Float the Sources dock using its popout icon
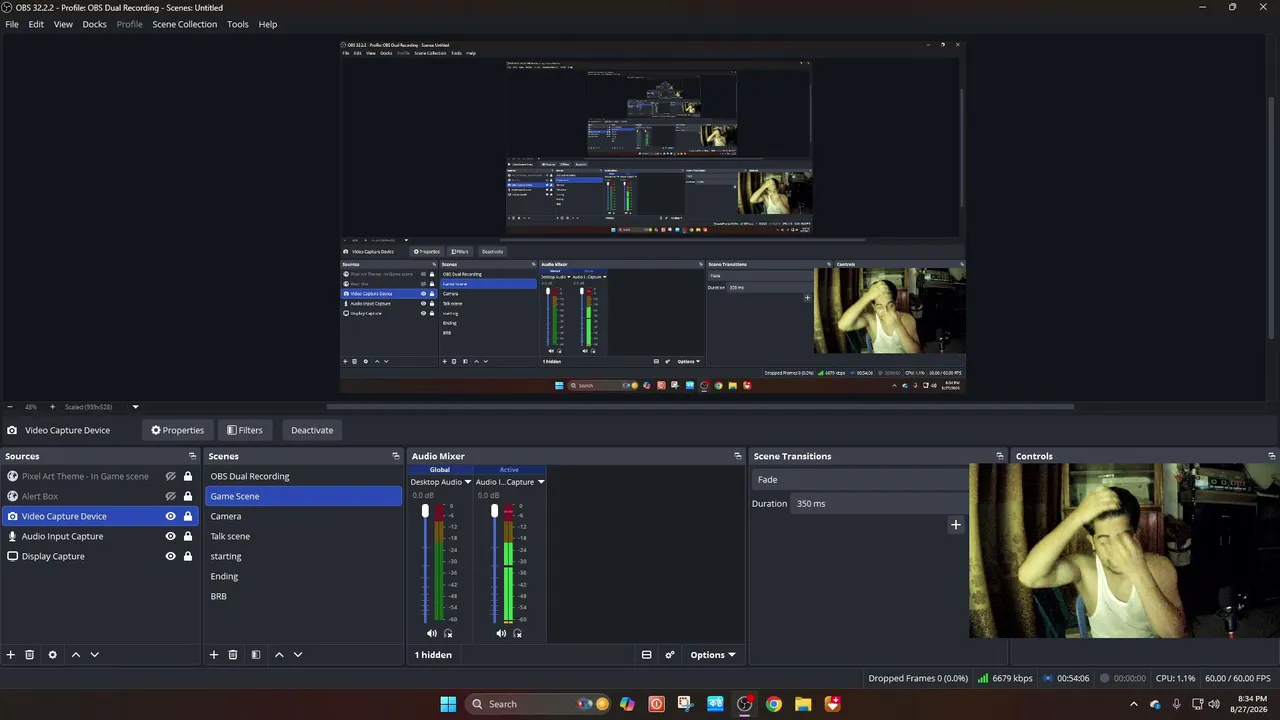Screen dimensions: 1280x720 (193, 456)
